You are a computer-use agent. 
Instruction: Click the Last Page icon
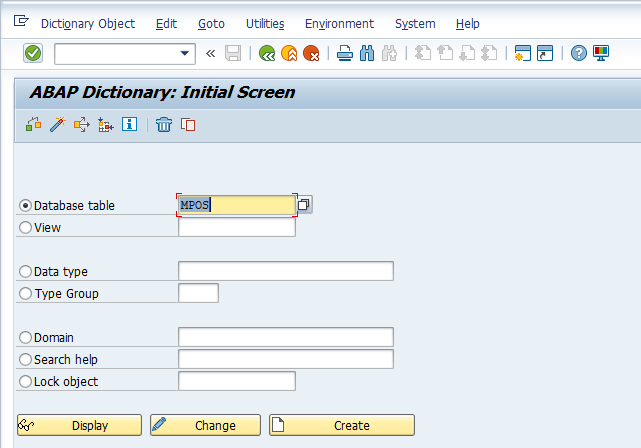point(489,54)
